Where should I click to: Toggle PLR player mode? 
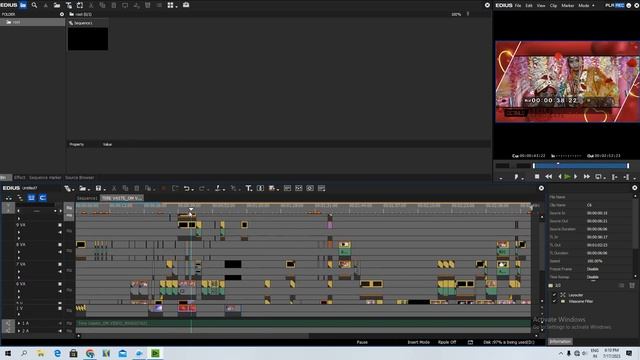610,5
